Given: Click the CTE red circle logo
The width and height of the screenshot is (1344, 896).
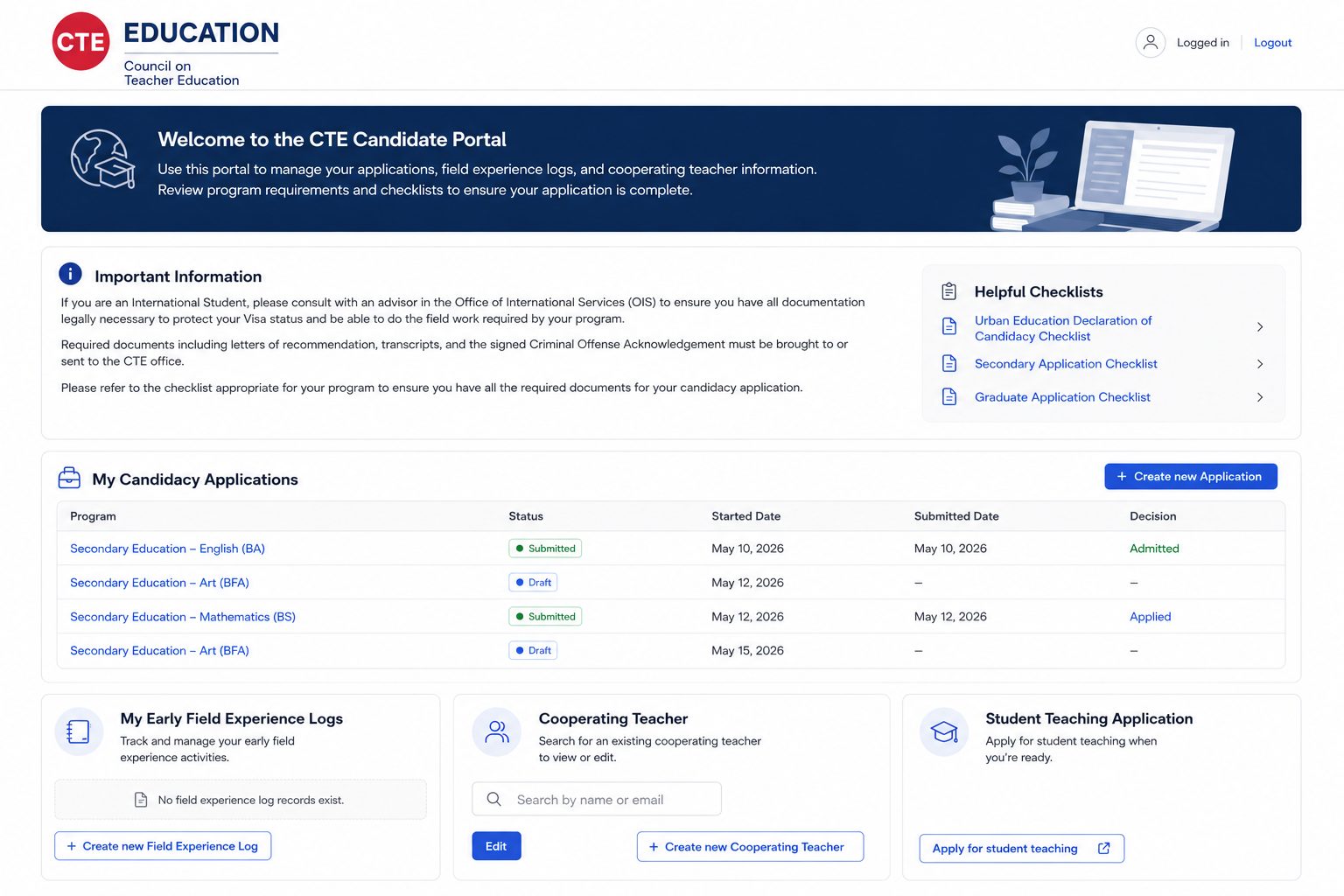Looking at the screenshot, I should pyautogui.click(x=80, y=41).
